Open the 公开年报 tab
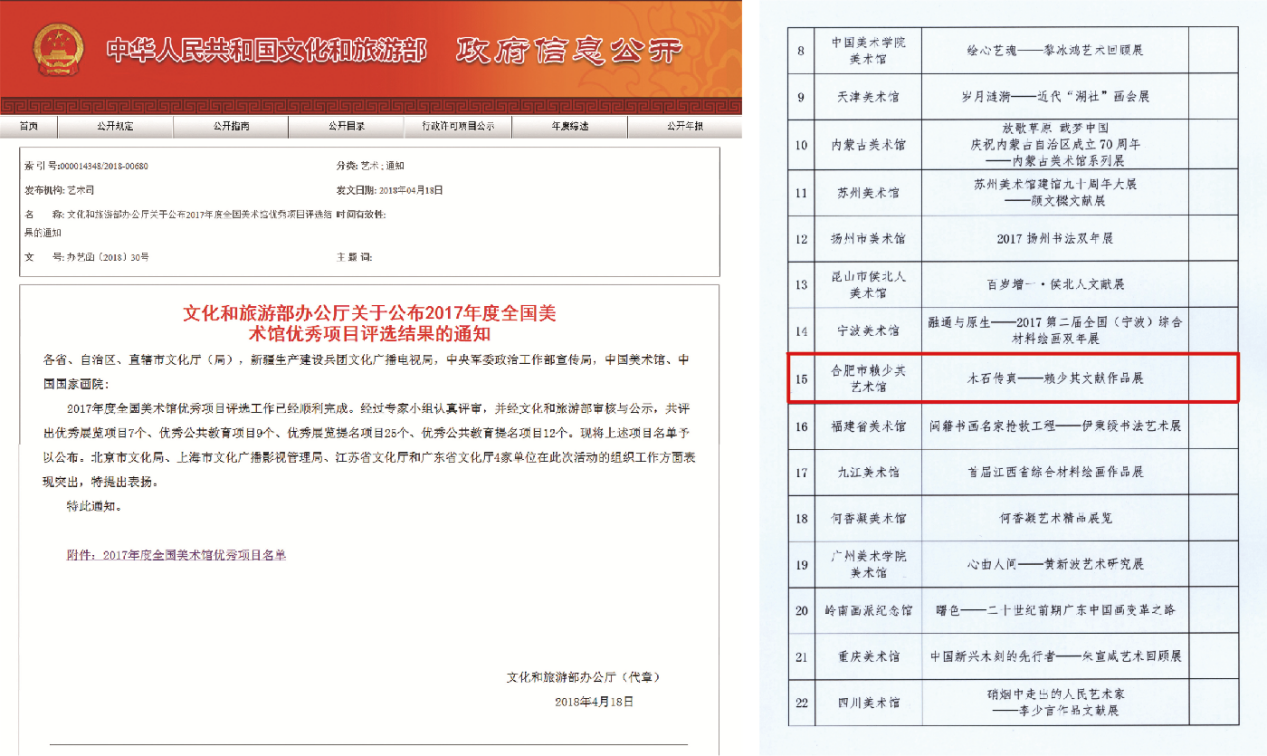The height and width of the screenshot is (756, 1267). pyautogui.click(x=685, y=126)
